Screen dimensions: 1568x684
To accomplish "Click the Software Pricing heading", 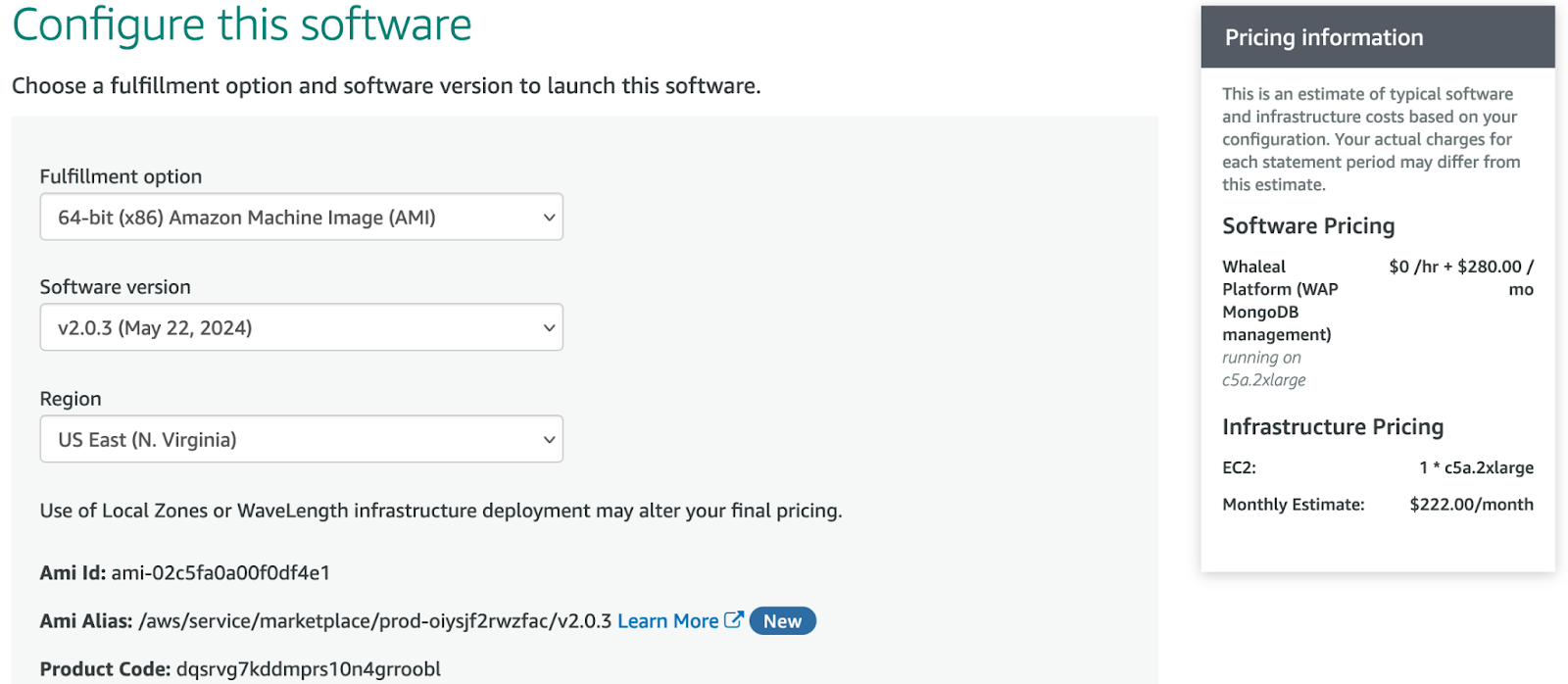I will [1307, 226].
